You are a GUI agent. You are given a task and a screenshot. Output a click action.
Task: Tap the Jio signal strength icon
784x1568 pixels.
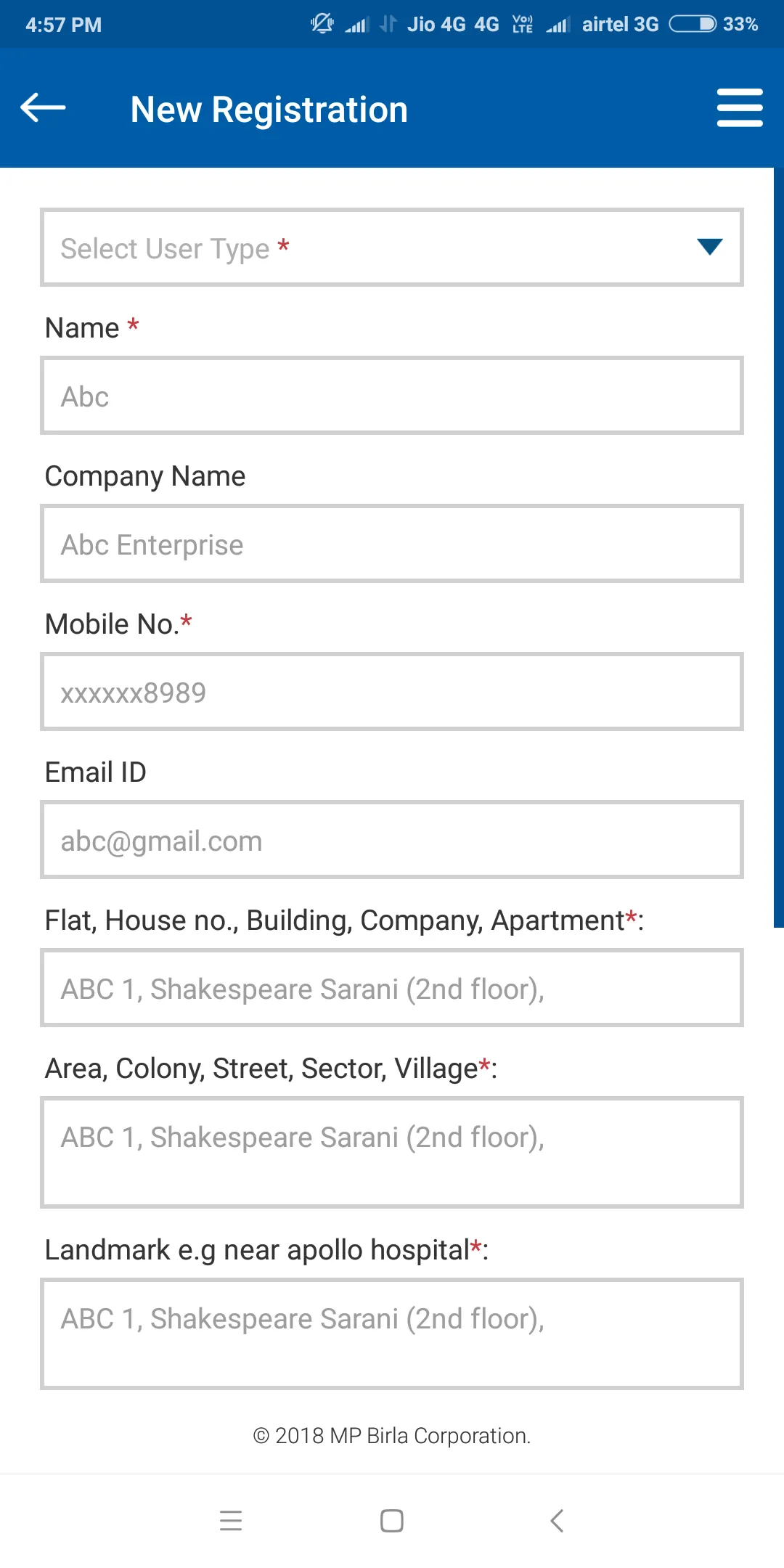[x=356, y=25]
